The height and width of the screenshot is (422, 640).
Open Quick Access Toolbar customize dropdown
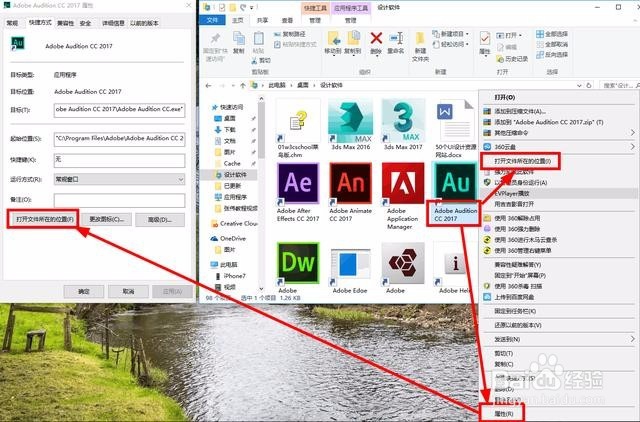(252, 7)
